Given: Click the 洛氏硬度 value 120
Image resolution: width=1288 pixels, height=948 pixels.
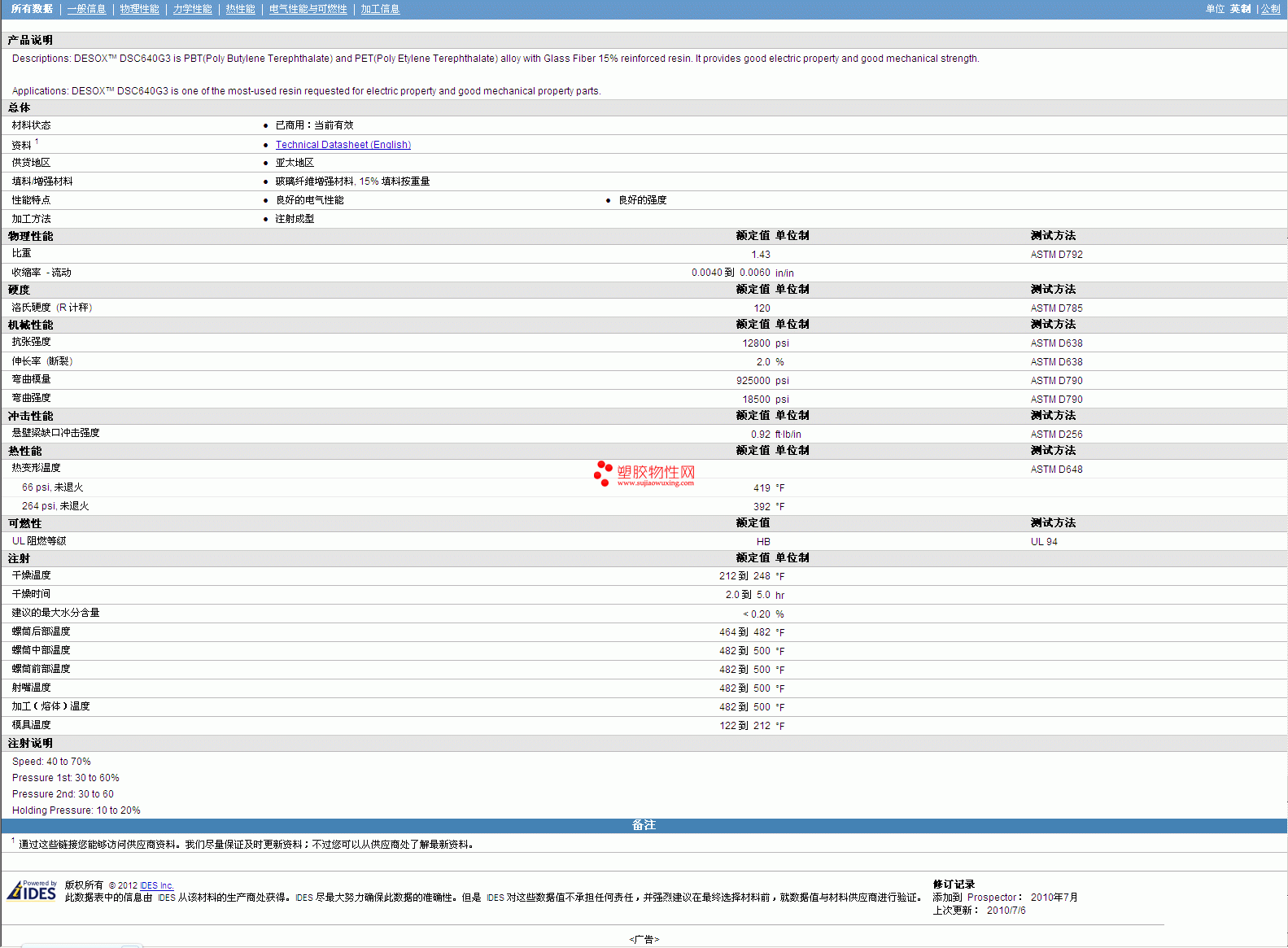Looking at the screenshot, I should [x=762, y=308].
